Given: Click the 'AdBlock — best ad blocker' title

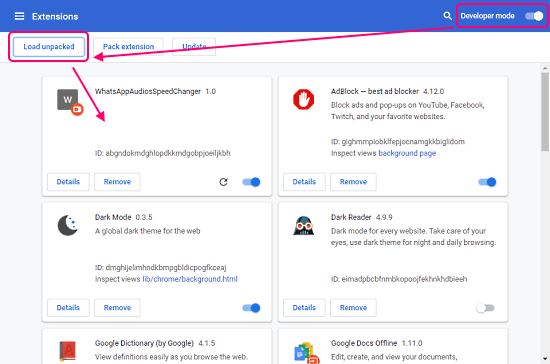Looking at the screenshot, I should [x=375, y=92].
